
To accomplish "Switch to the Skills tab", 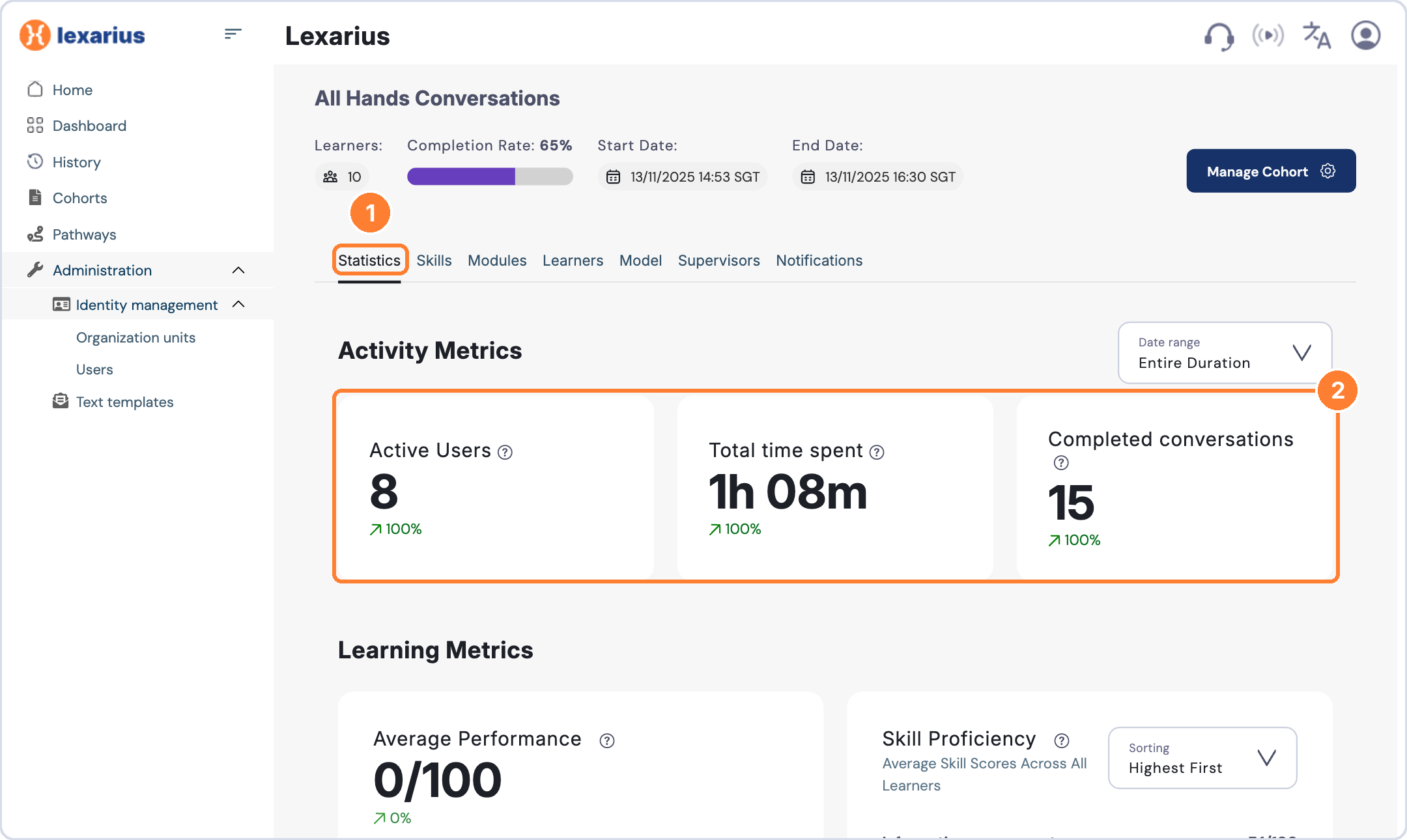I will (x=434, y=260).
